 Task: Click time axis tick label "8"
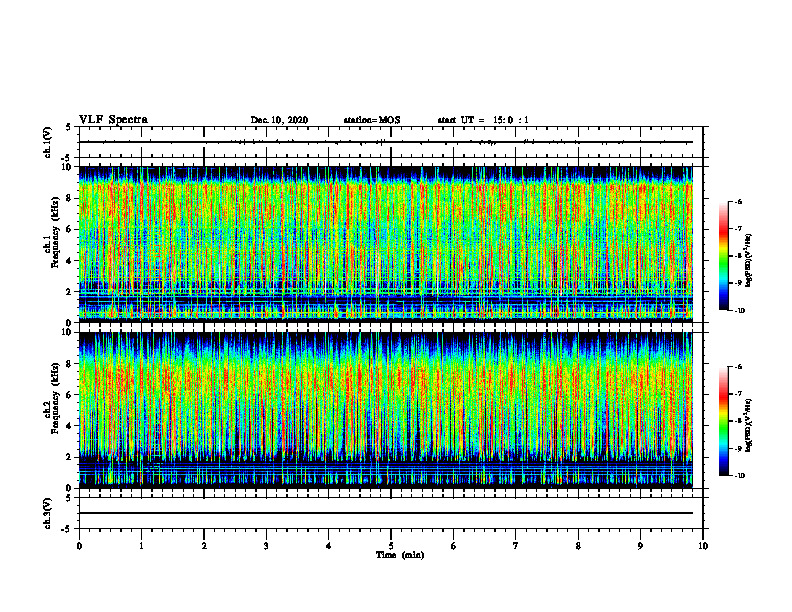click(578, 546)
